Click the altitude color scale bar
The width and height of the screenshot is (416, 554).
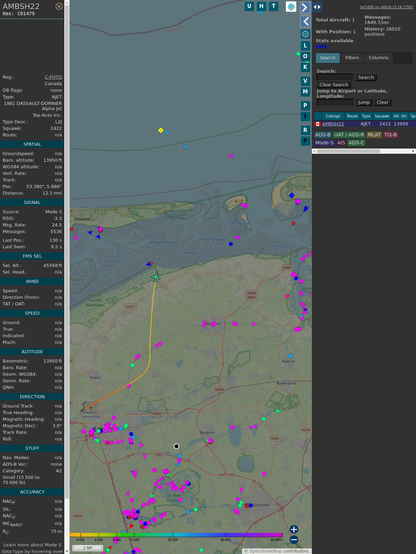tap(177, 535)
